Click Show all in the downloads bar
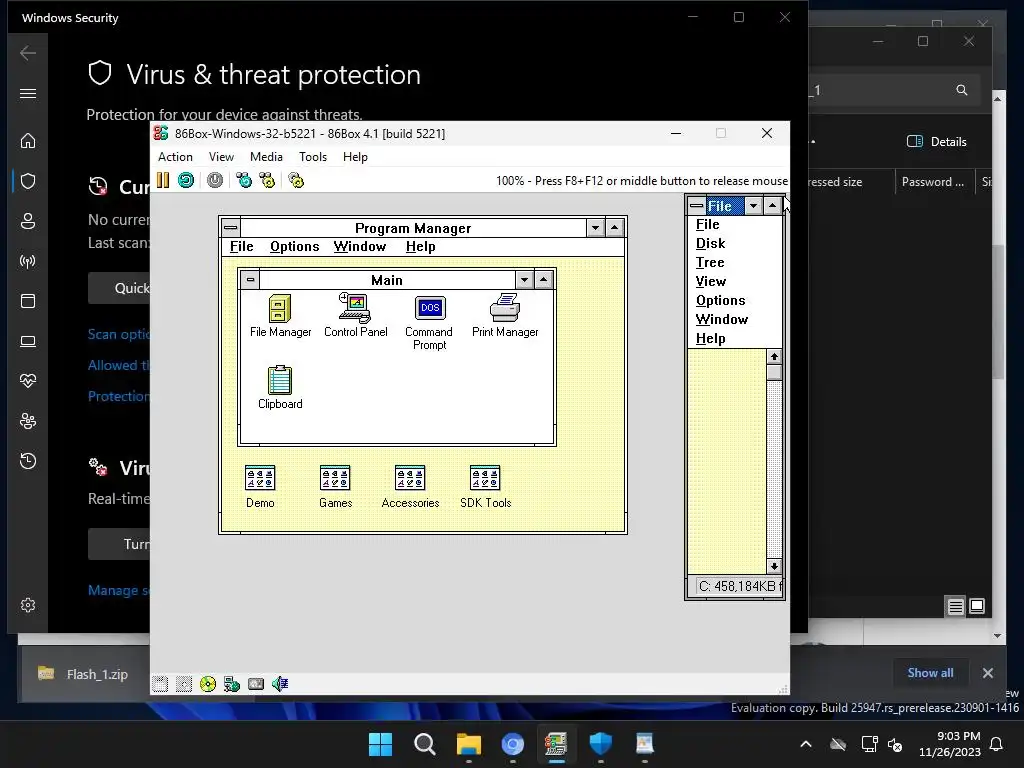 point(930,673)
